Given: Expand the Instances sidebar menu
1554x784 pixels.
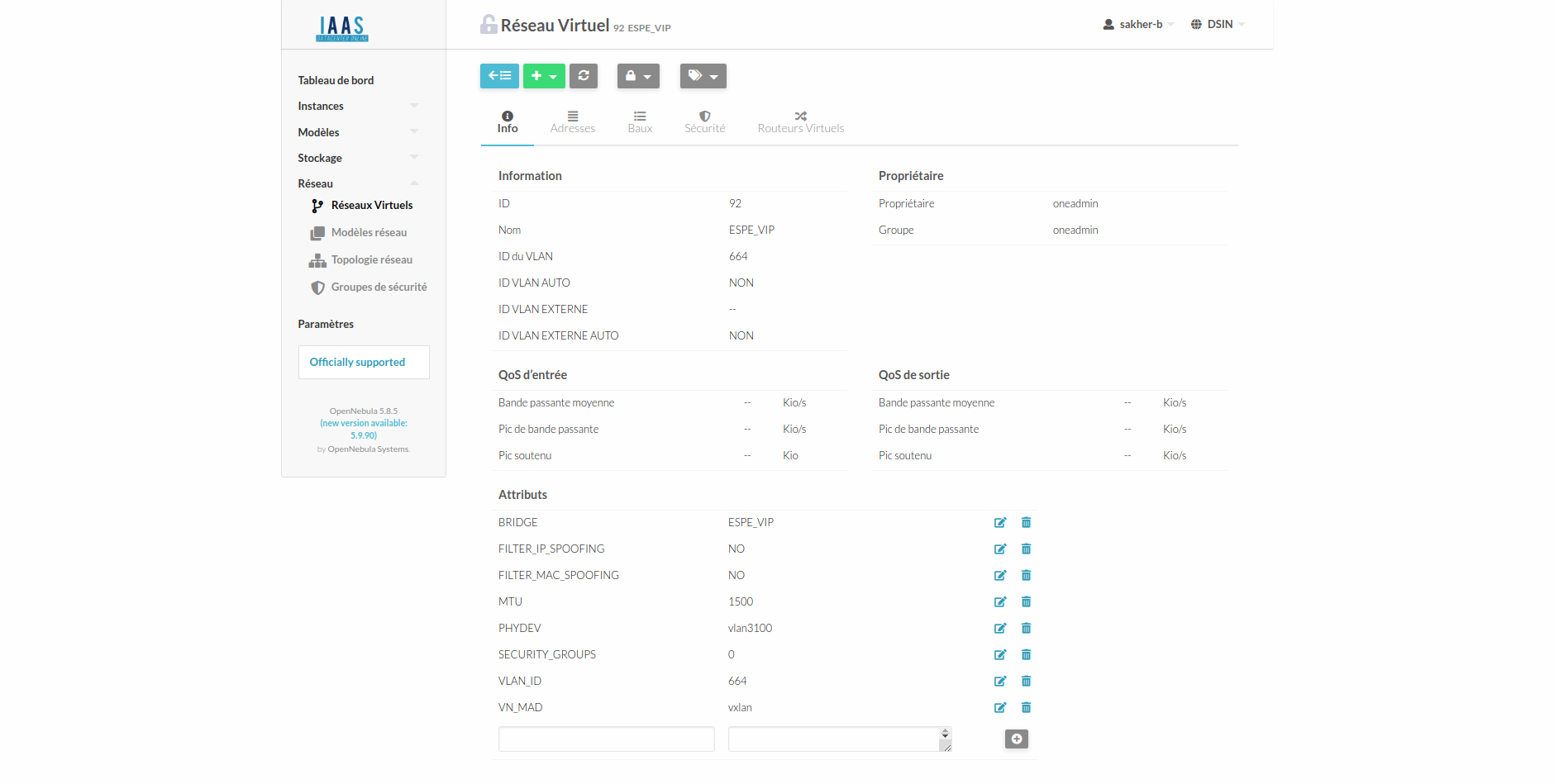Looking at the screenshot, I should click(357, 106).
